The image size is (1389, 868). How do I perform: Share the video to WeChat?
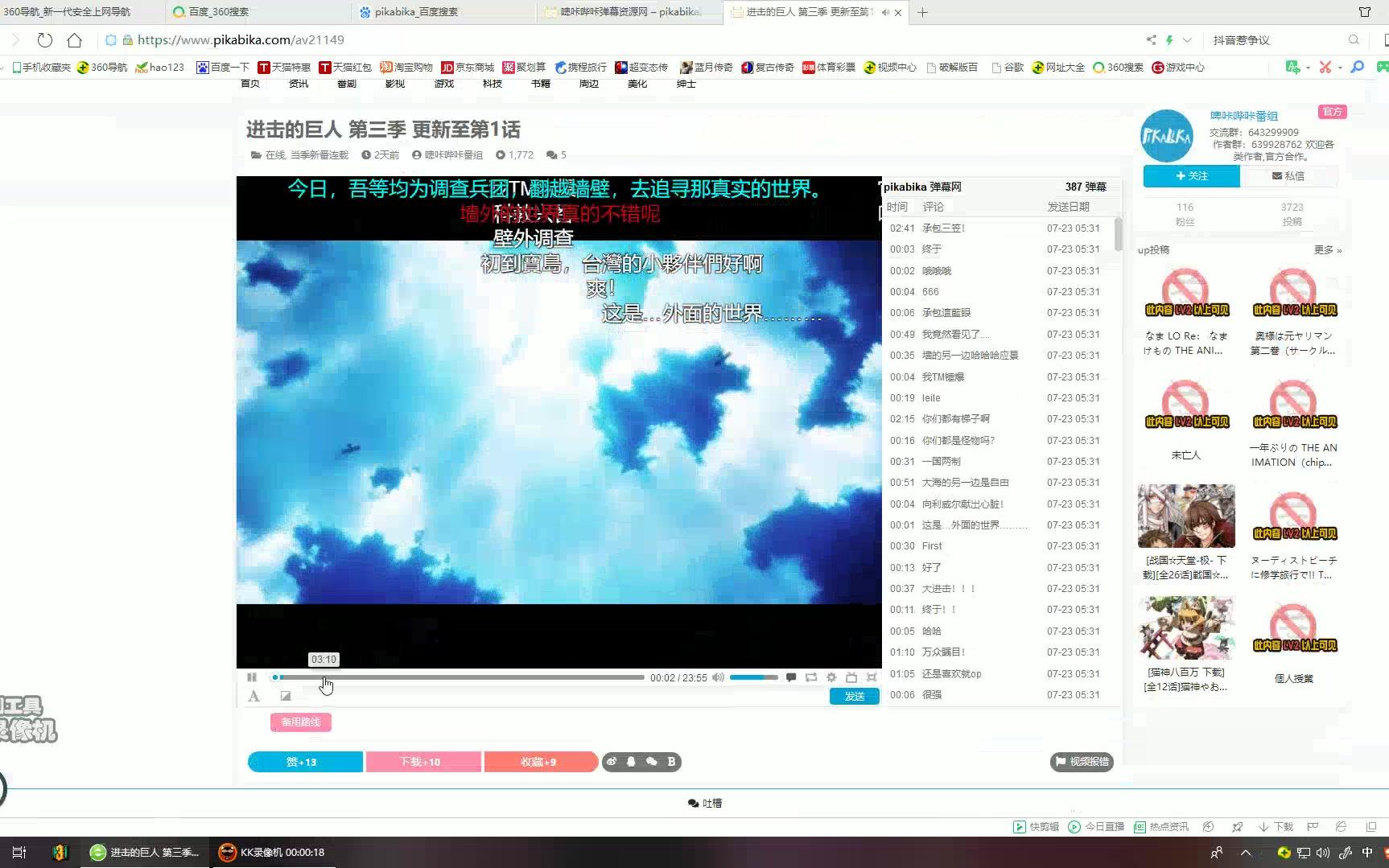(x=651, y=761)
